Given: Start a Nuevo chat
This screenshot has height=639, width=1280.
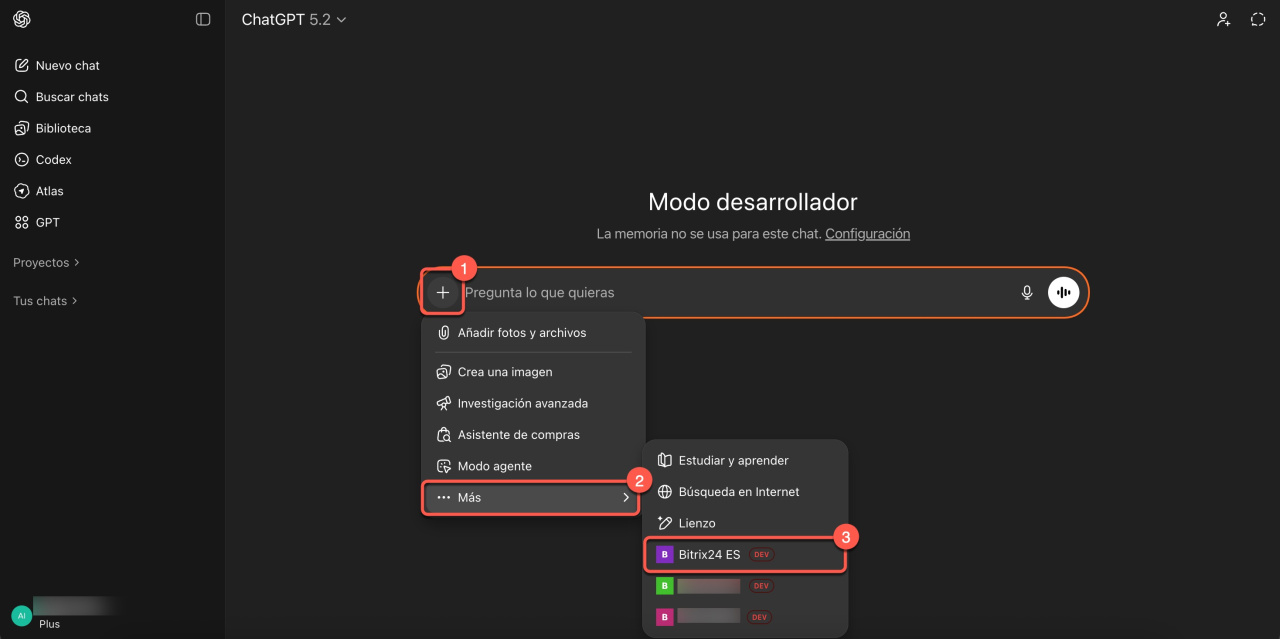Looking at the screenshot, I should pyautogui.click(x=67, y=66).
